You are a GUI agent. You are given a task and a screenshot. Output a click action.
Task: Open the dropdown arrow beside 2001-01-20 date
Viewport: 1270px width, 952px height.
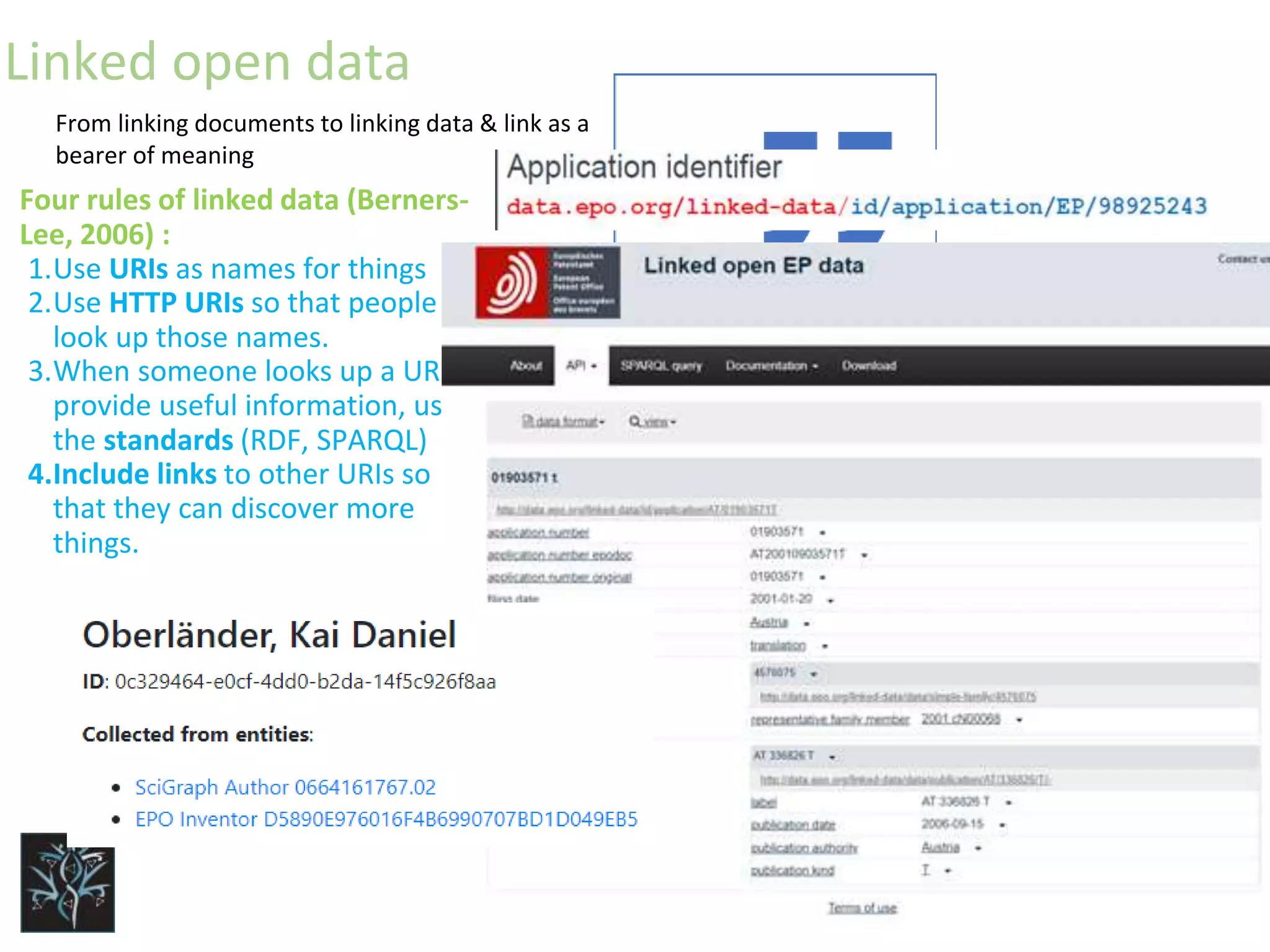click(830, 601)
